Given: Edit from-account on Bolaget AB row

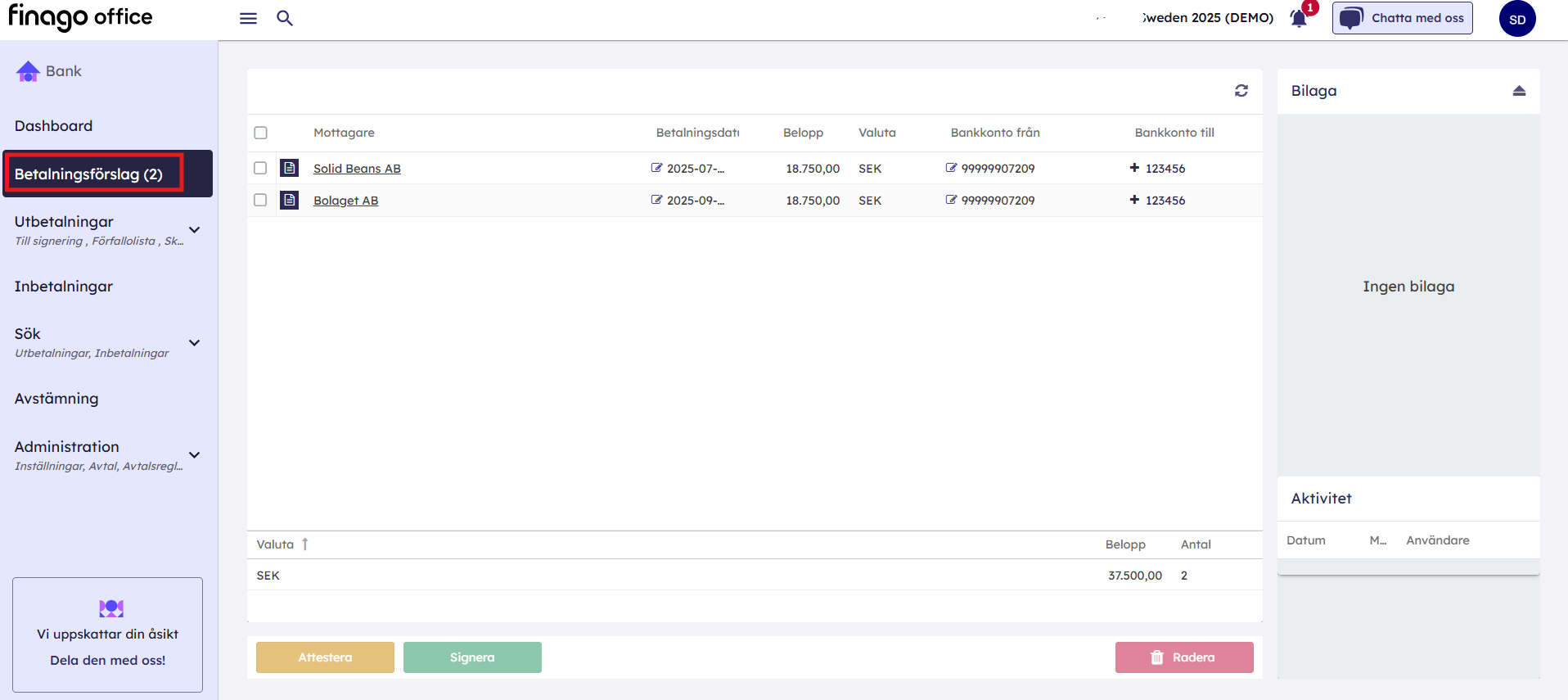Looking at the screenshot, I should (951, 200).
